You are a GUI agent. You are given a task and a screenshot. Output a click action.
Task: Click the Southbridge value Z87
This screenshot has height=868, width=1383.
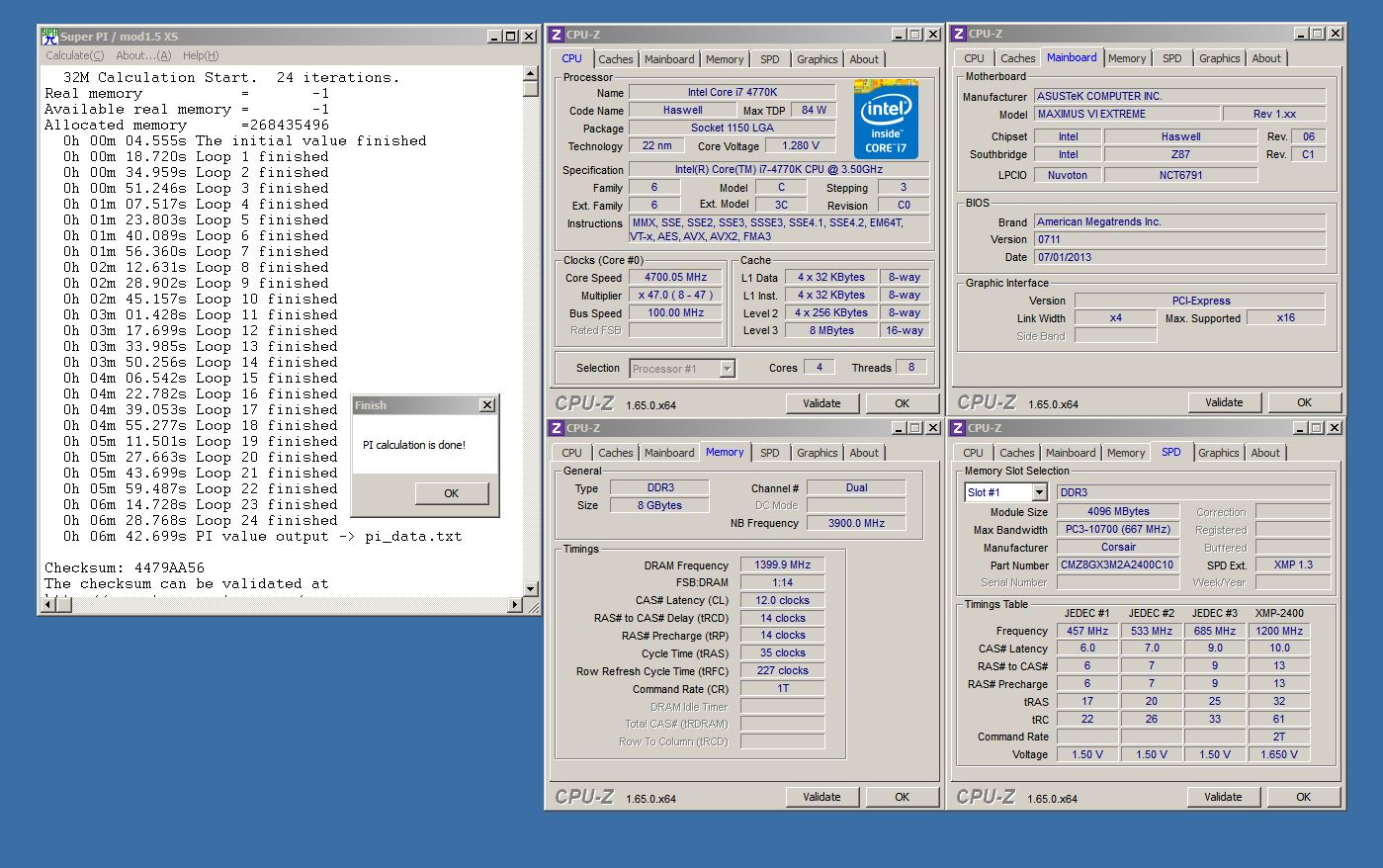coord(1180,154)
